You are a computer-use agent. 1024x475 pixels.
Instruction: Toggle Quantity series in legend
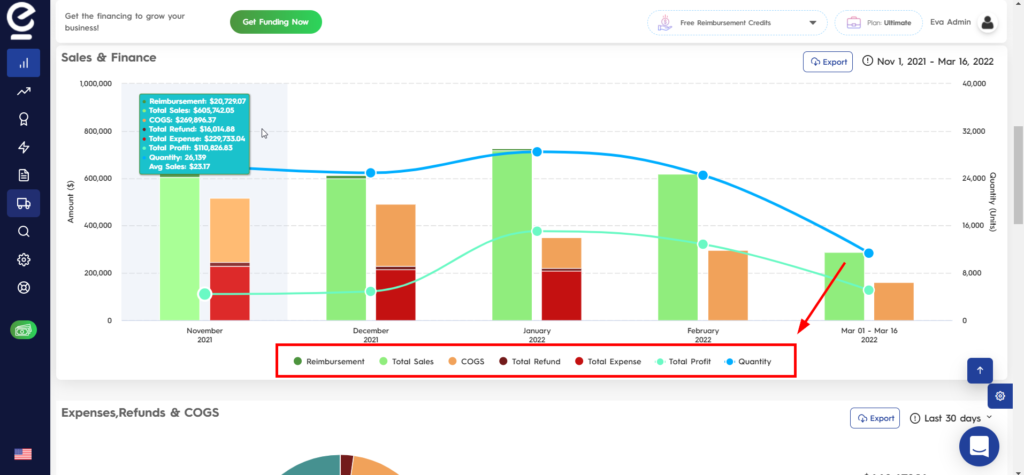(748, 361)
